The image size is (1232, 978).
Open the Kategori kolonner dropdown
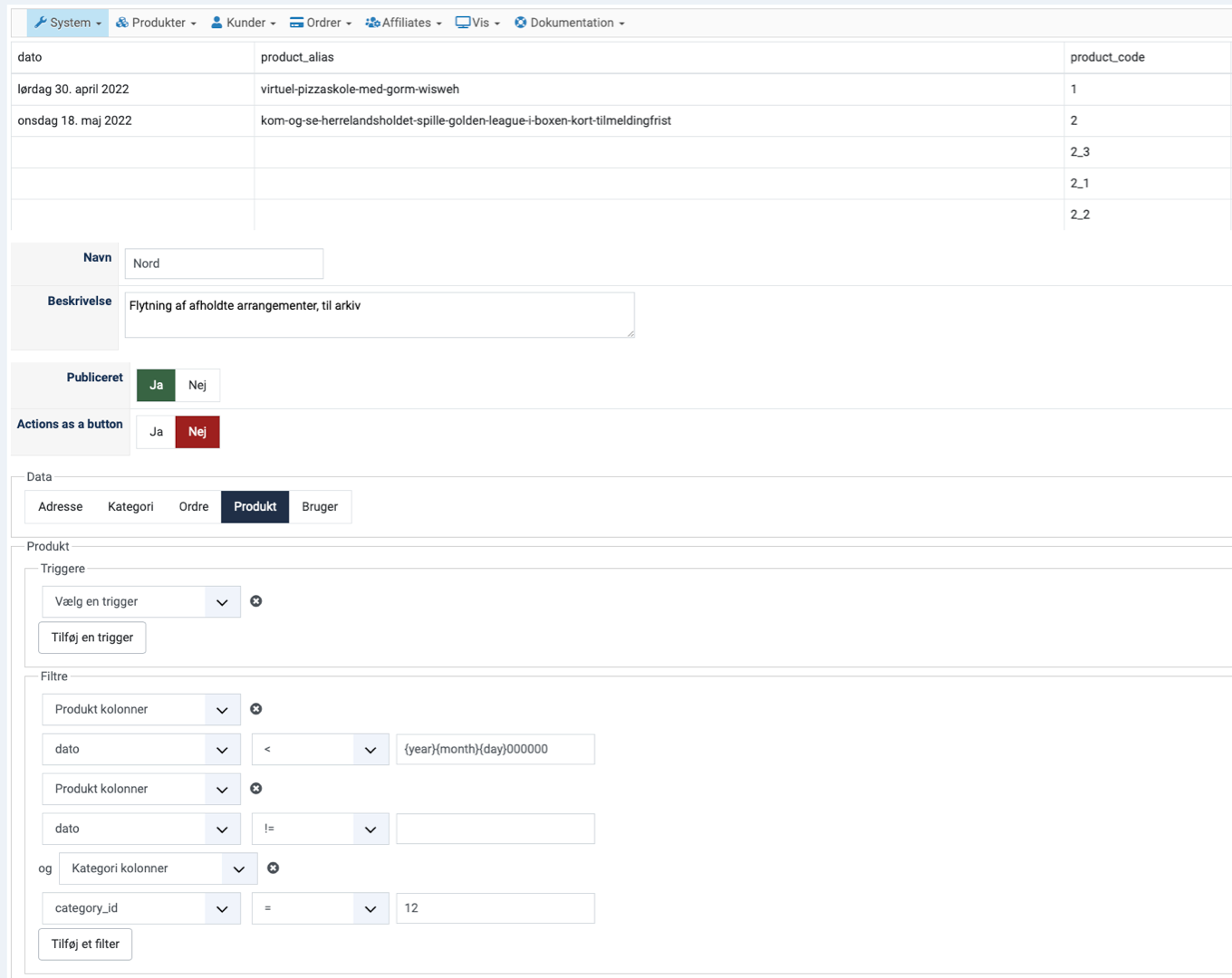(159, 868)
